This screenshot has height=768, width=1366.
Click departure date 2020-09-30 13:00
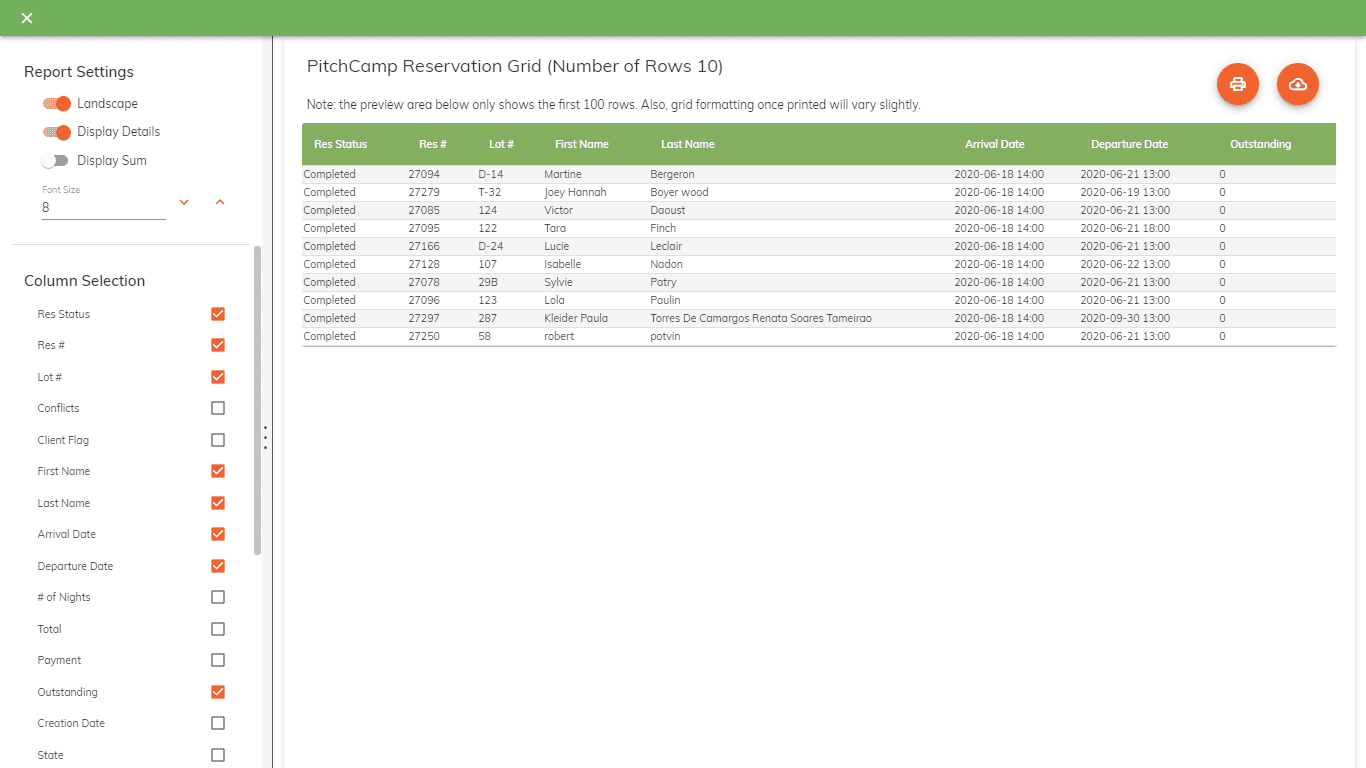[1125, 318]
